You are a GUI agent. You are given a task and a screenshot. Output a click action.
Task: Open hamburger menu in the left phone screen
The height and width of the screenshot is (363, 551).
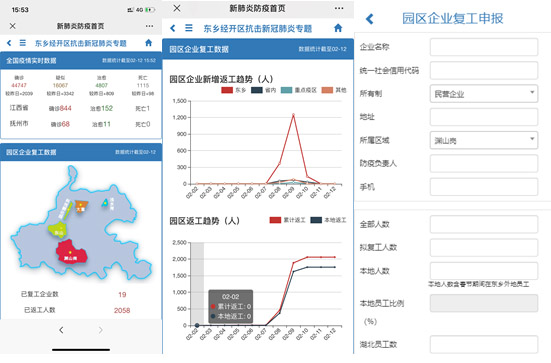tap(22, 43)
